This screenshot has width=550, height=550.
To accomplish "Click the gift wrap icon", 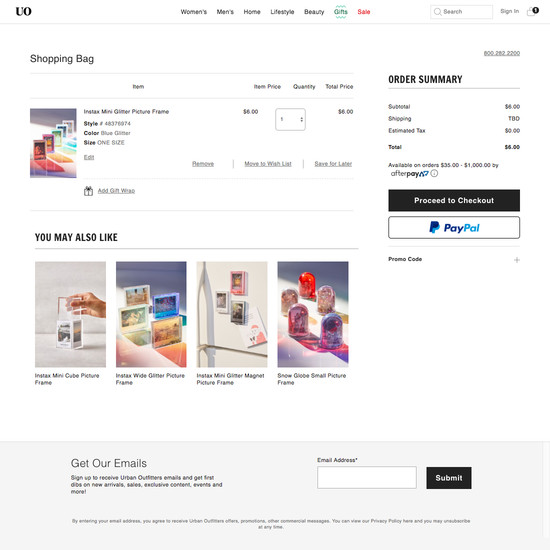I will pos(88,191).
